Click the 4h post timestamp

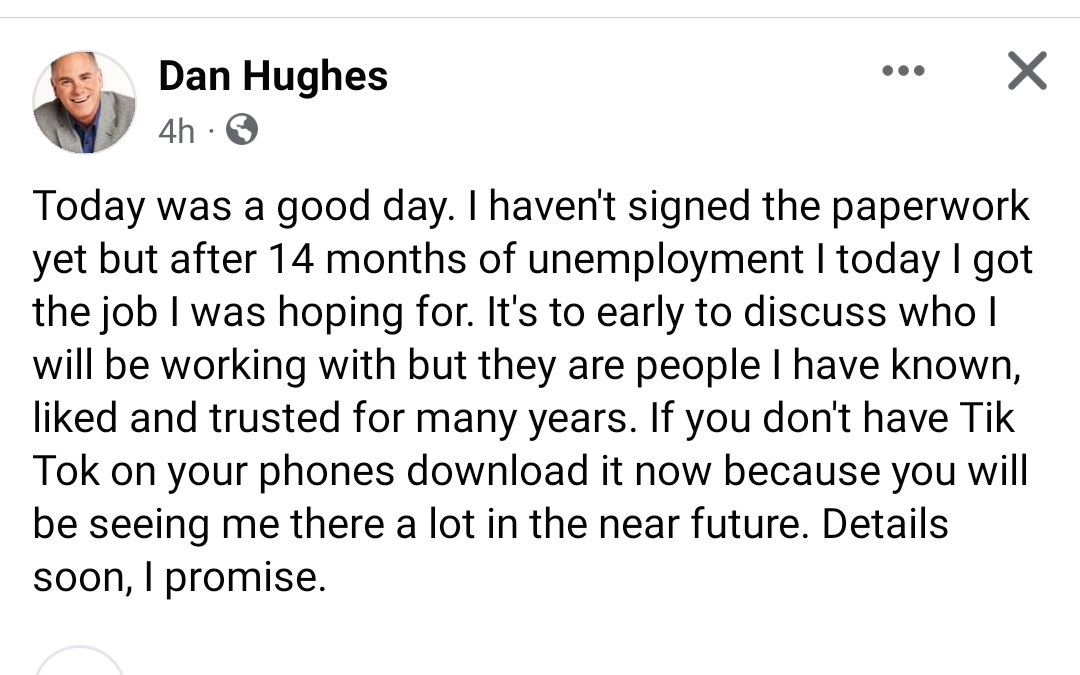pyautogui.click(x=176, y=131)
